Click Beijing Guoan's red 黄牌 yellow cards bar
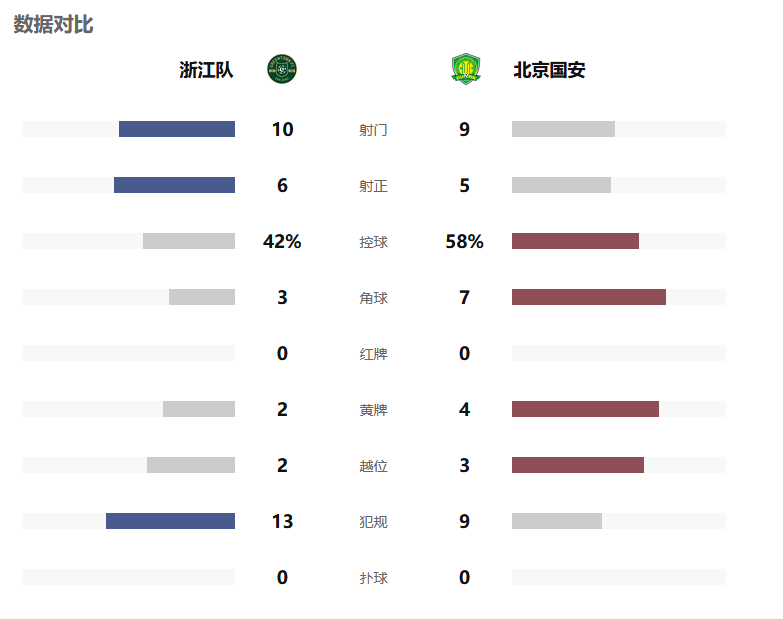Image resolution: width=783 pixels, height=619 pixels. (x=585, y=409)
